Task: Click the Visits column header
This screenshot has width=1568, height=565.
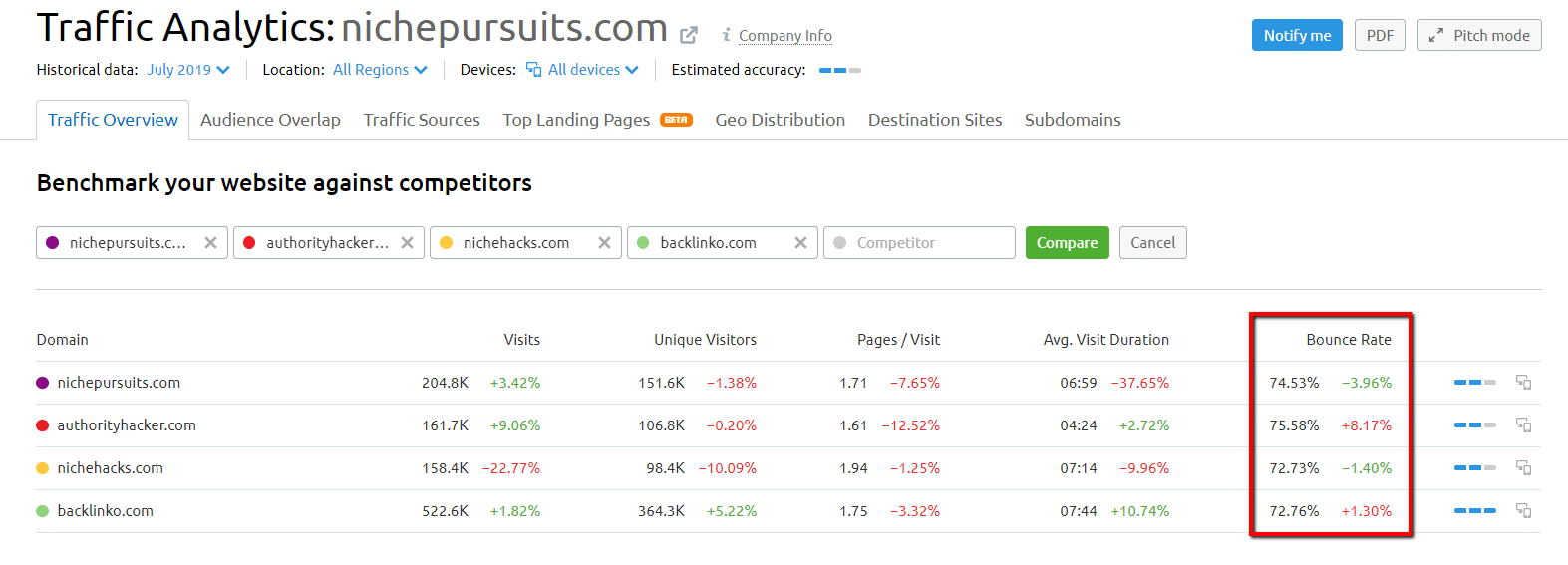Action: click(521, 340)
